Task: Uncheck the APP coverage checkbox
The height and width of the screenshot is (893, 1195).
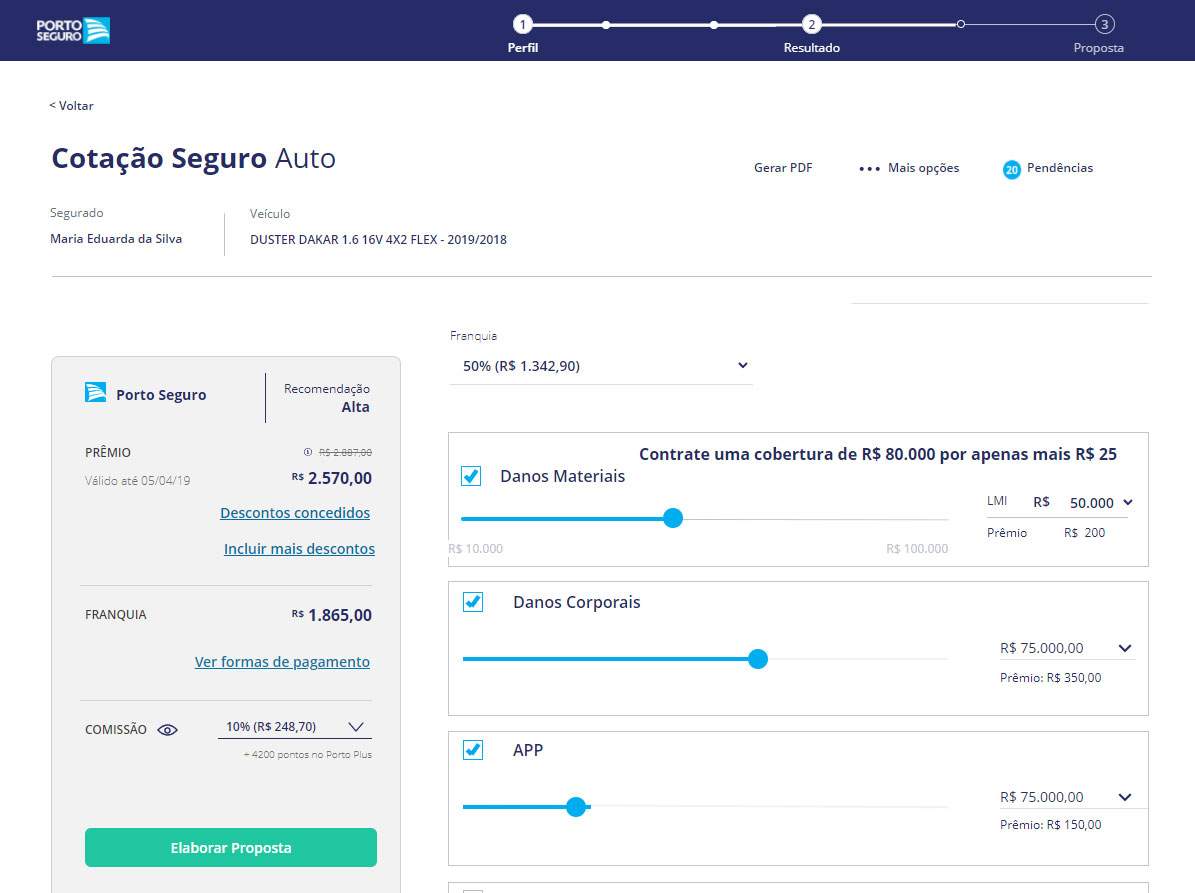Action: coord(471,749)
